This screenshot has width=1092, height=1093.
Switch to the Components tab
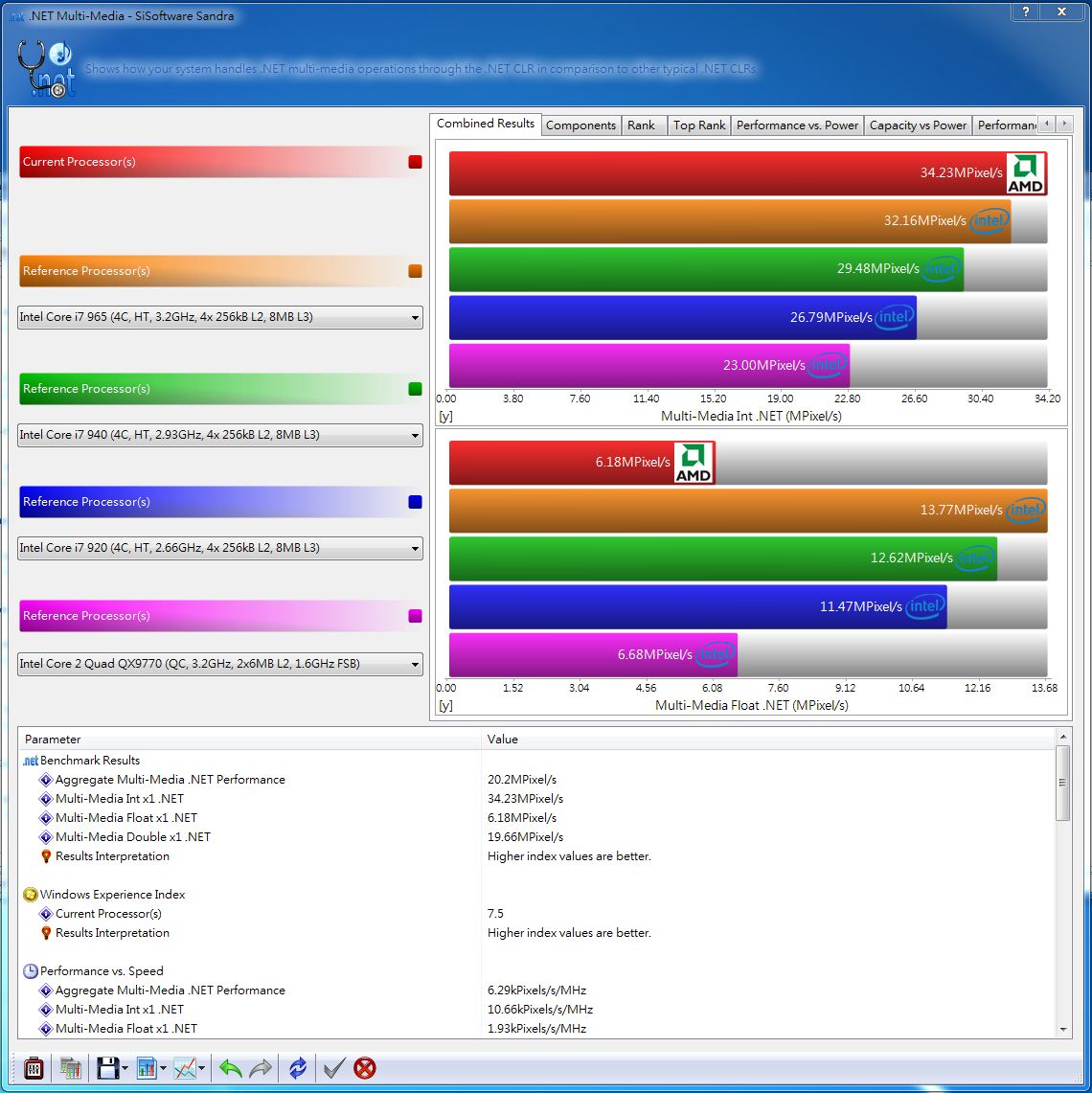[580, 125]
